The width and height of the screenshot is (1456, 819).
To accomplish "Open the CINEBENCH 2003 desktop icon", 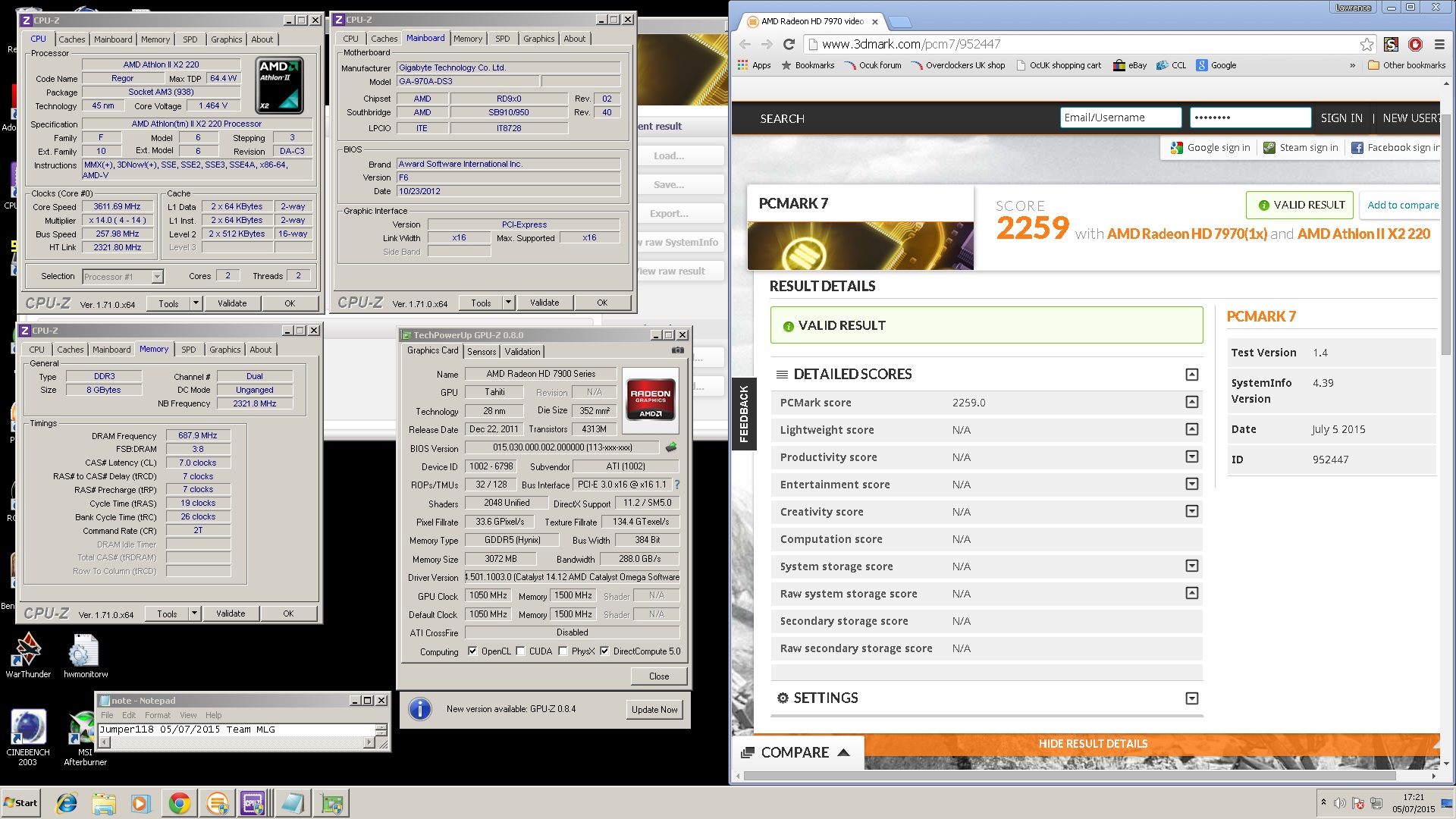I will coord(28,737).
